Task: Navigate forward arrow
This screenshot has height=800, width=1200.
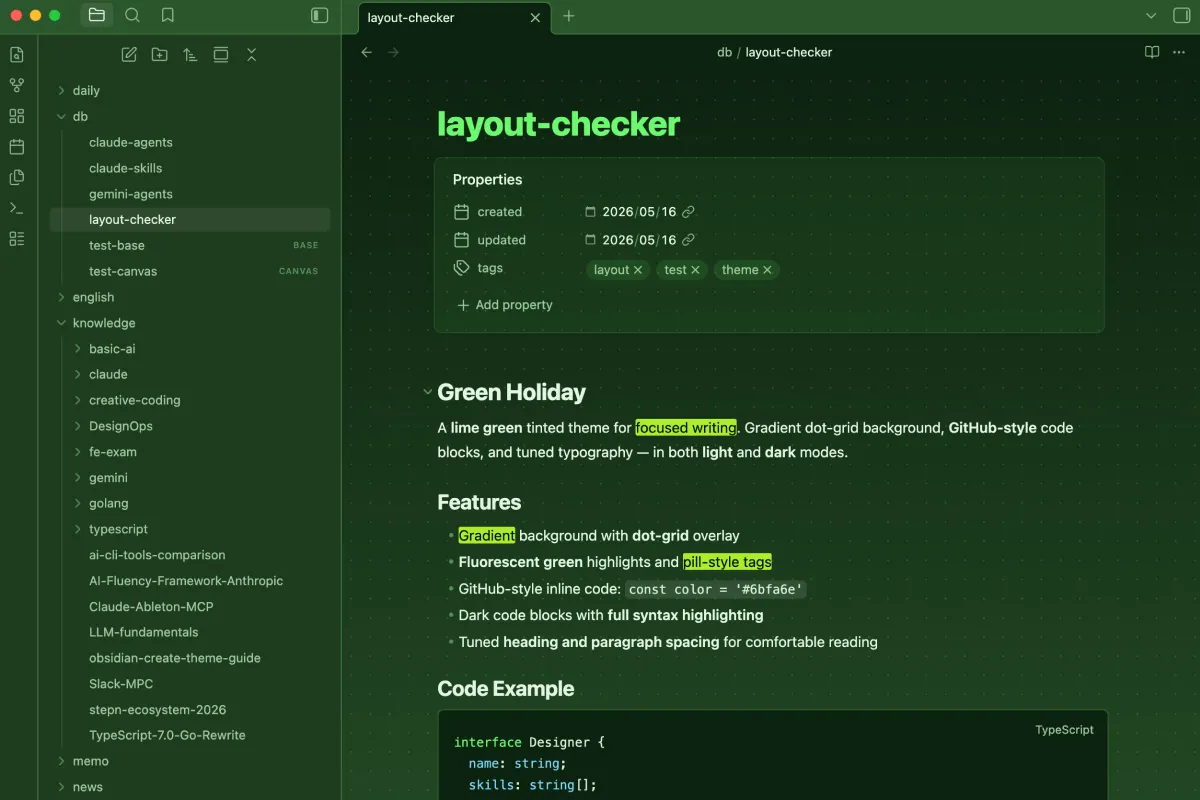Action: pos(393,52)
